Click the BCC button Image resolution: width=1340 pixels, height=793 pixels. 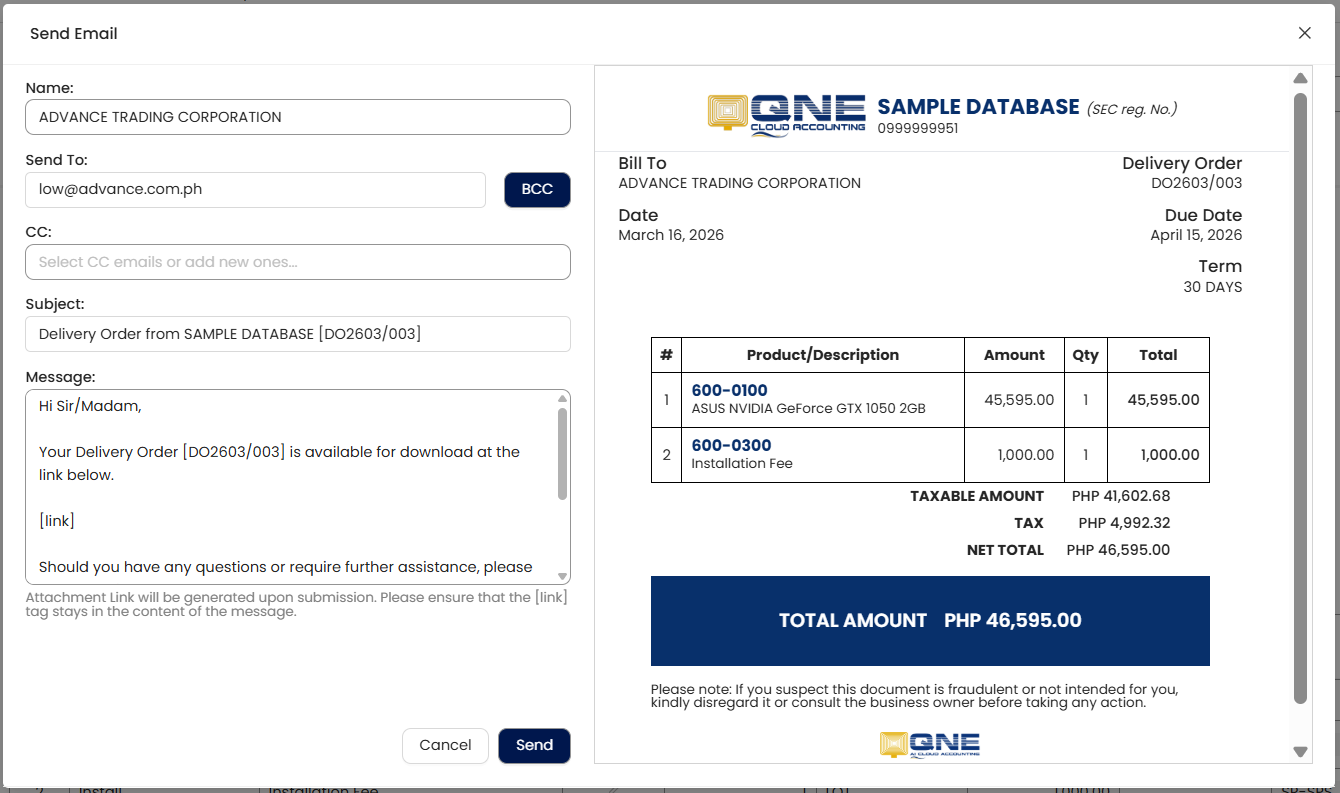click(537, 189)
